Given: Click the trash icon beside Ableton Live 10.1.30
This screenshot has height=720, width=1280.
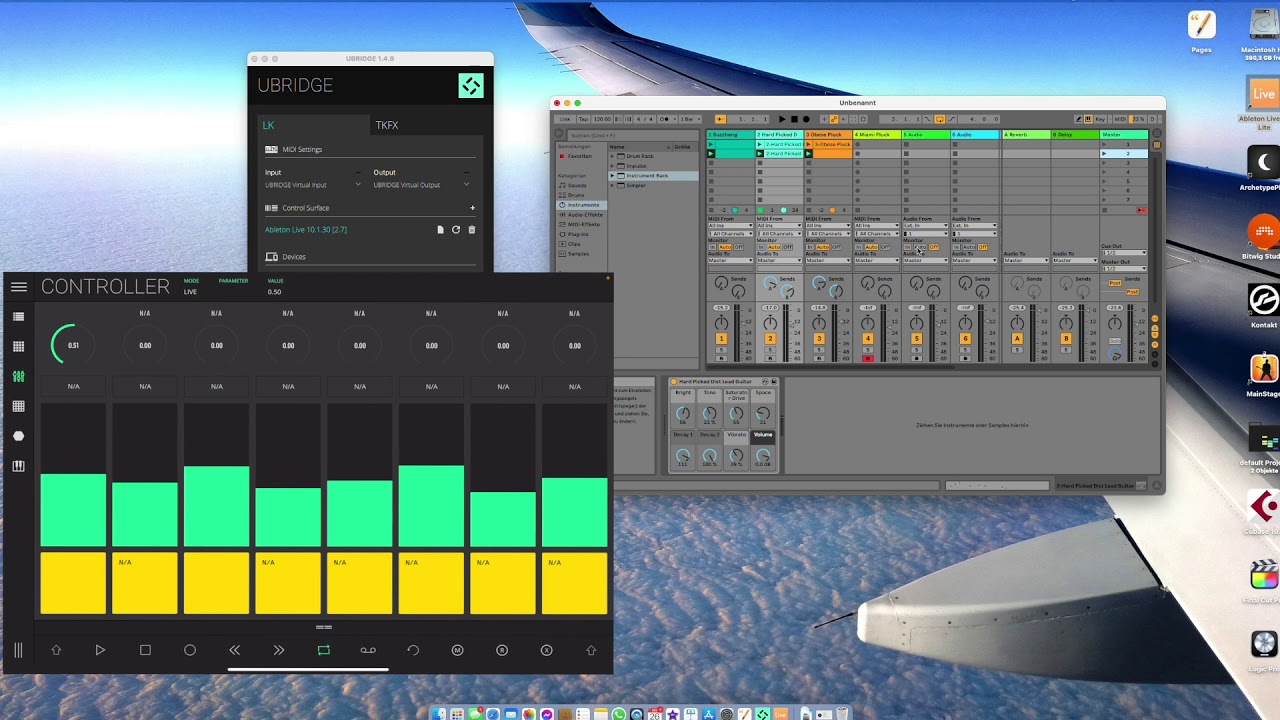Looking at the screenshot, I should (472, 230).
